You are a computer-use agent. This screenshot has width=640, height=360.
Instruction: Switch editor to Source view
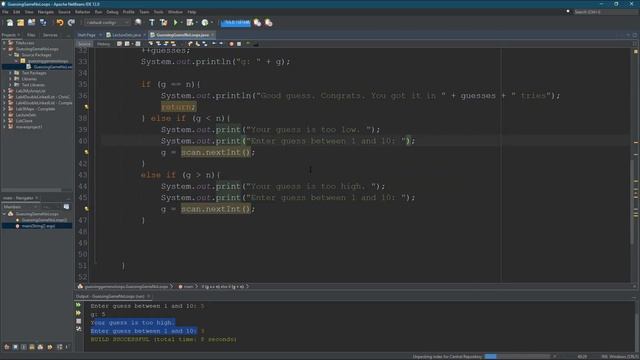pyautogui.click(x=84, y=44)
